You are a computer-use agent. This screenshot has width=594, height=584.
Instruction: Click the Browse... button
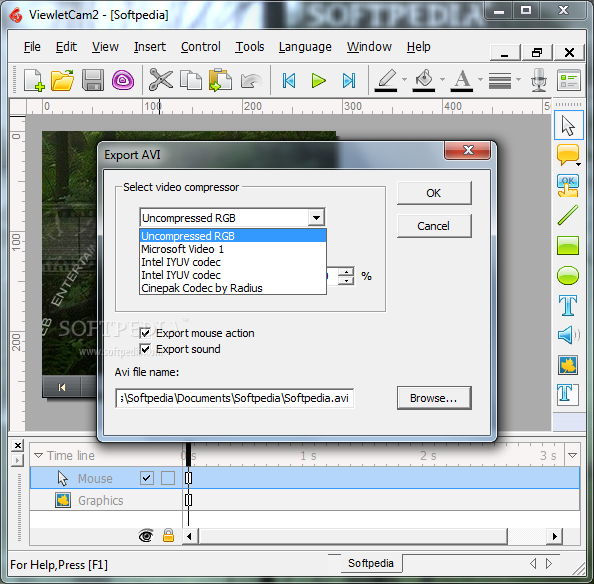(x=434, y=398)
